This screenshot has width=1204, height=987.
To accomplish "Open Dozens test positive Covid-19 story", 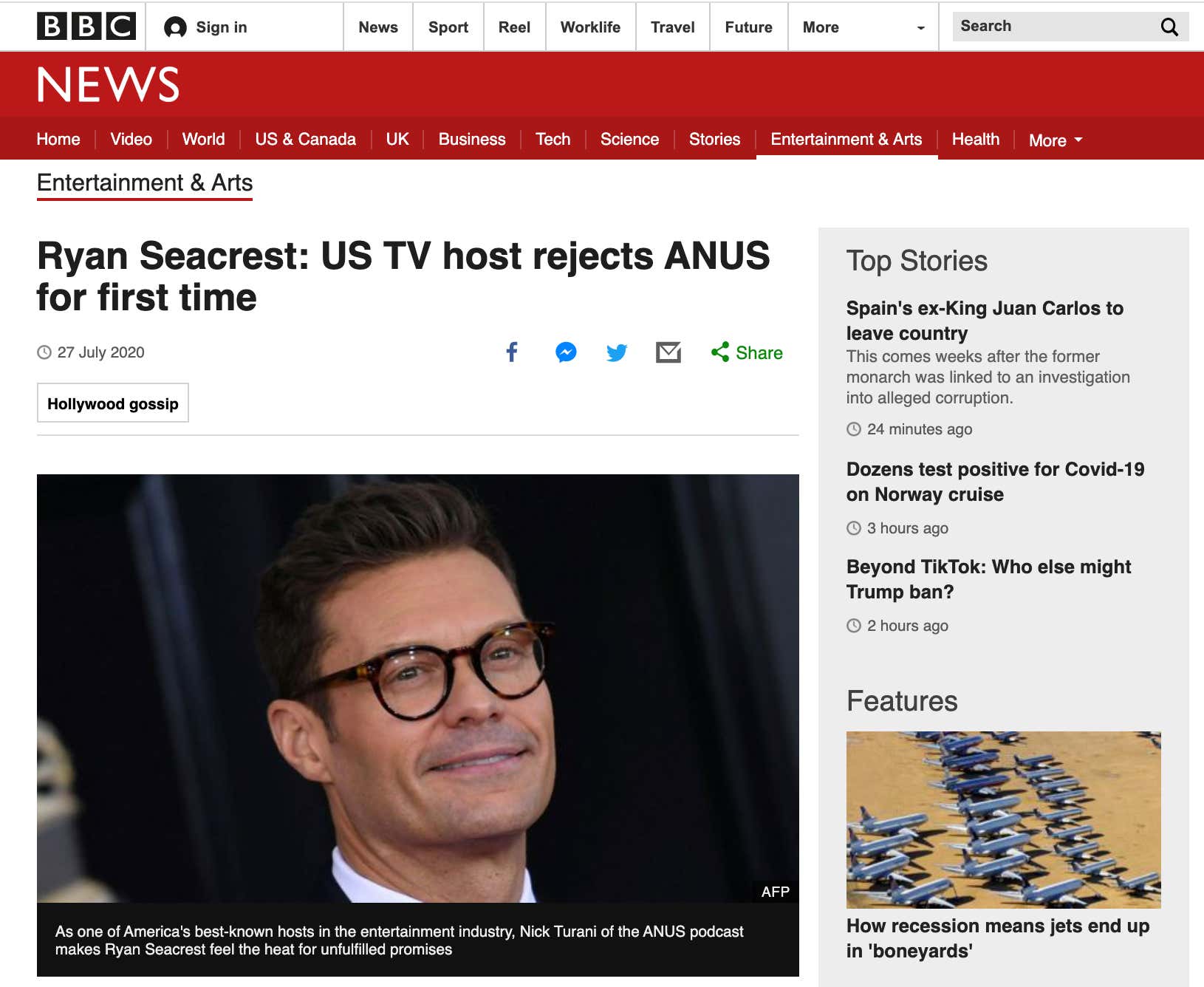I will (x=995, y=482).
